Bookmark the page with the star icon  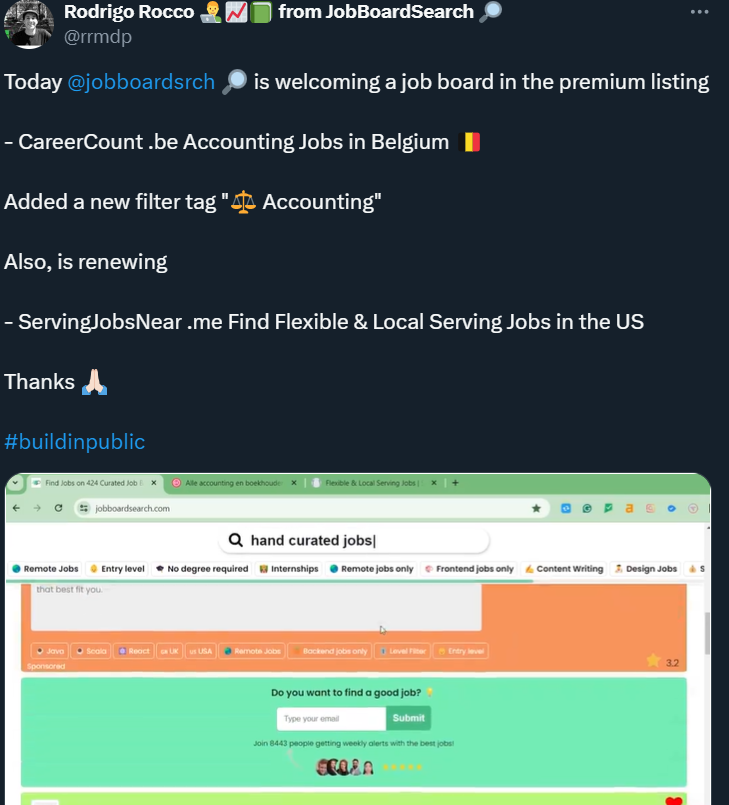(x=536, y=508)
